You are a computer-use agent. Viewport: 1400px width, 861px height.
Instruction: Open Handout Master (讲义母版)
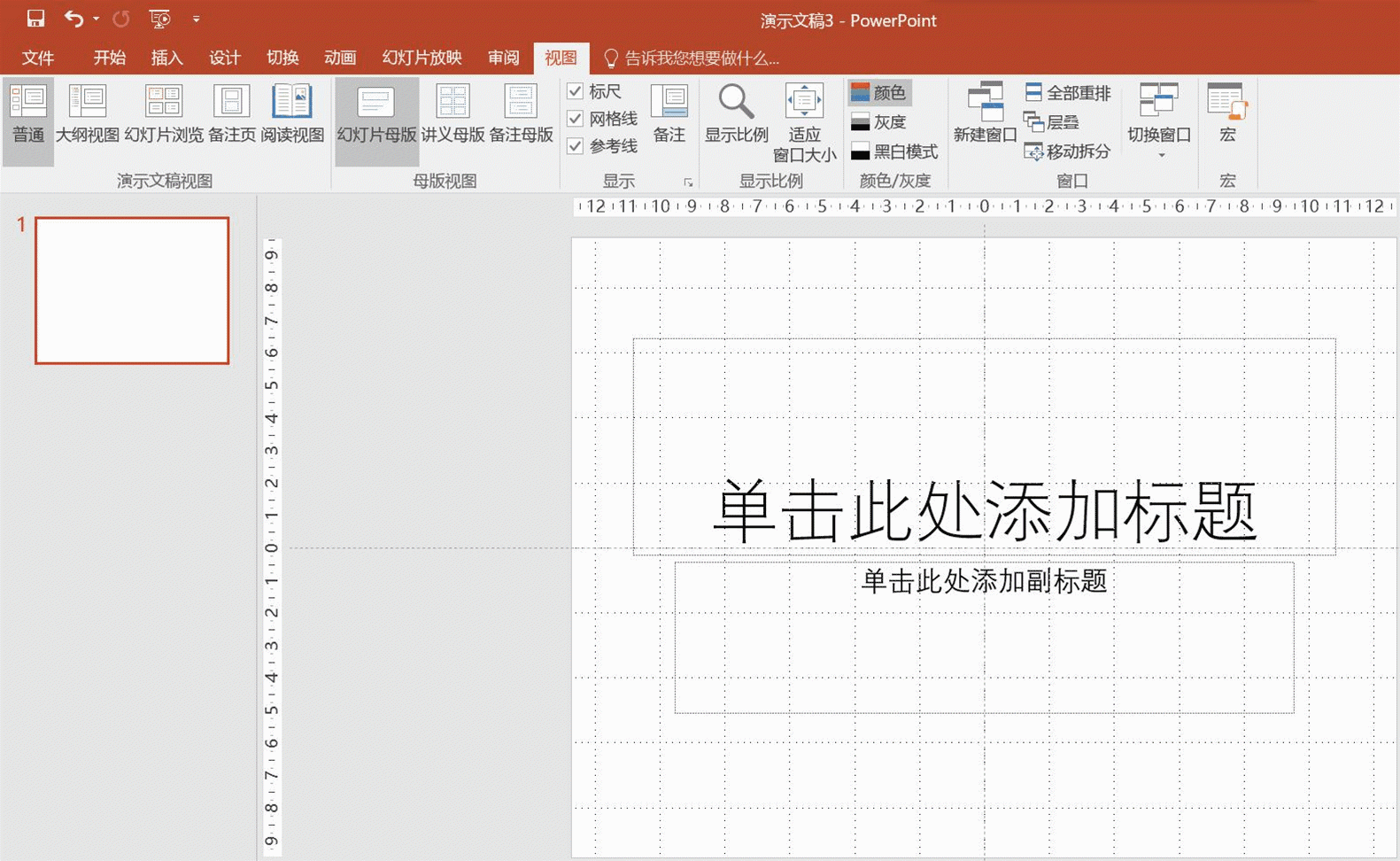pyautogui.click(x=452, y=113)
